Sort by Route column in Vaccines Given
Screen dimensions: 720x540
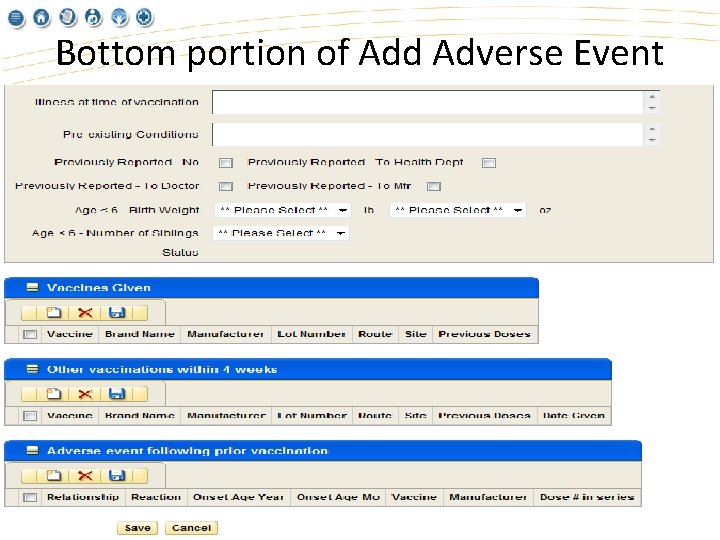point(375,334)
